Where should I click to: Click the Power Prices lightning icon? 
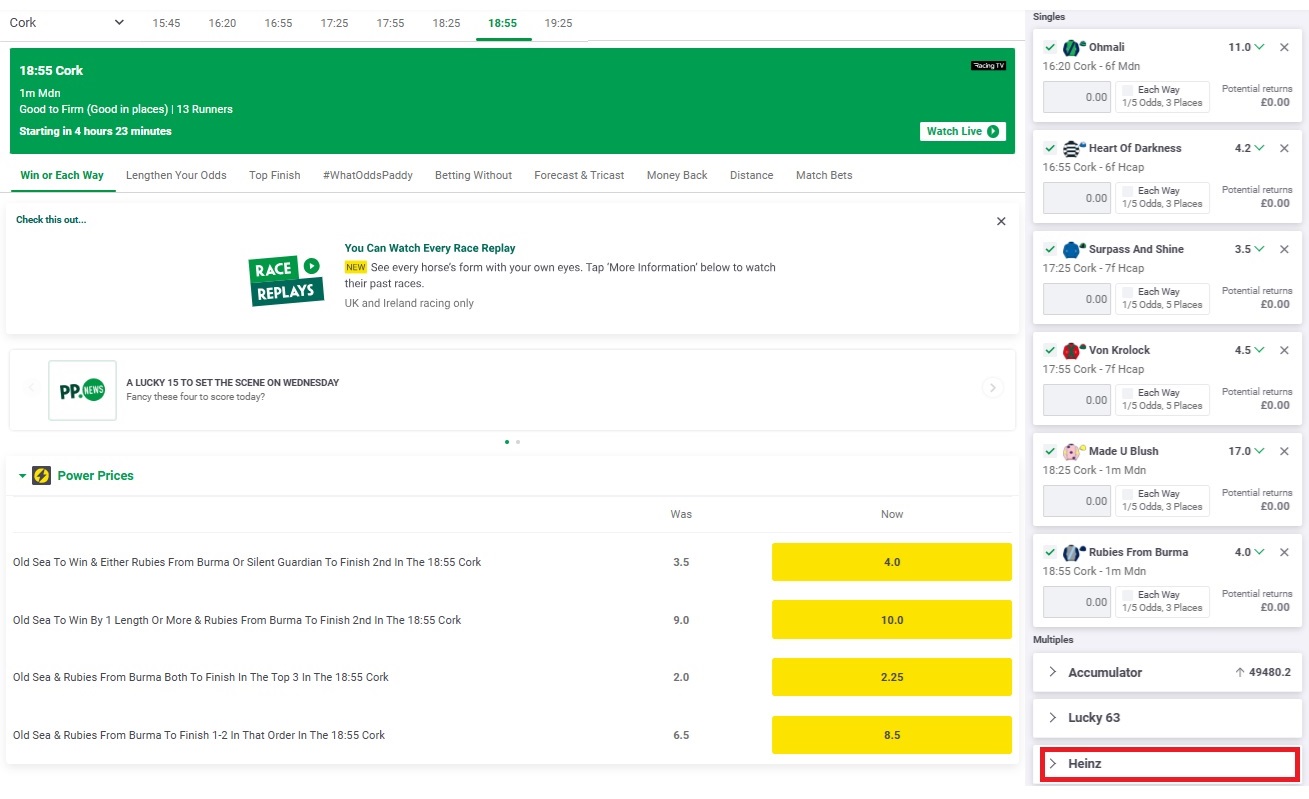[x=41, y=476]
